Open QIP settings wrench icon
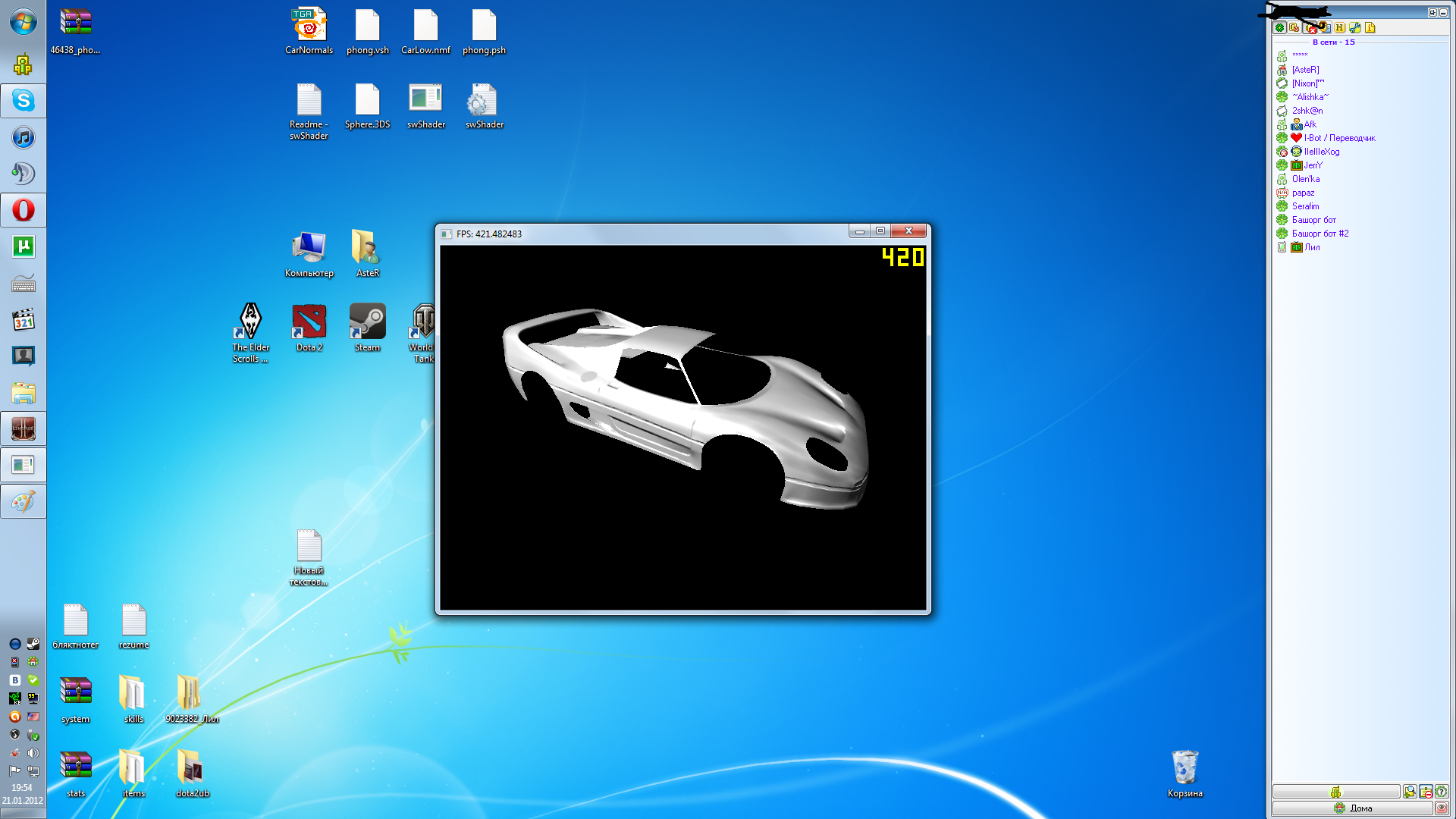This screenshot has height=819, width=1456. click(1355, 28)
